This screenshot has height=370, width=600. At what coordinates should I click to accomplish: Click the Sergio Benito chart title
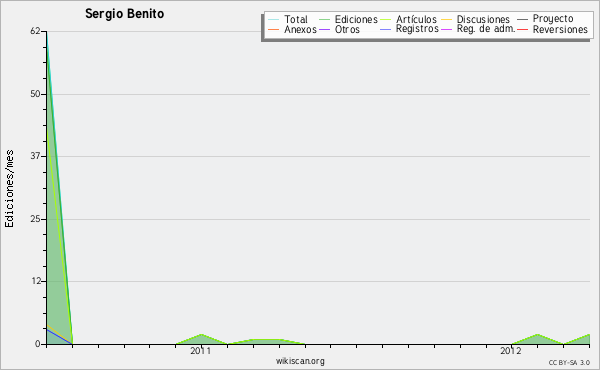point(124,14)
